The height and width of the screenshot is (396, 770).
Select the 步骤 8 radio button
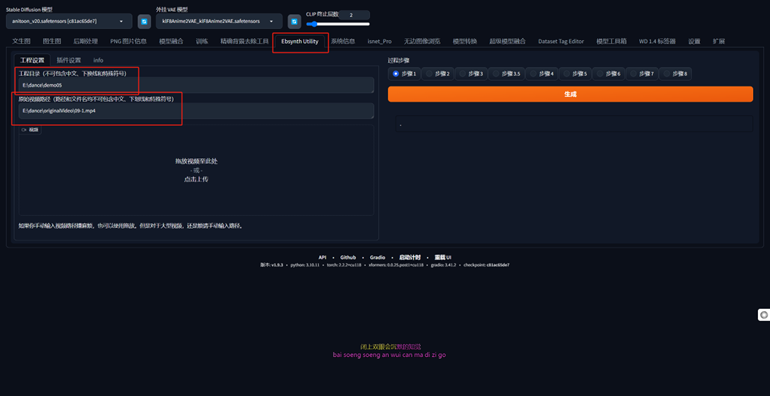coord(675,74)
